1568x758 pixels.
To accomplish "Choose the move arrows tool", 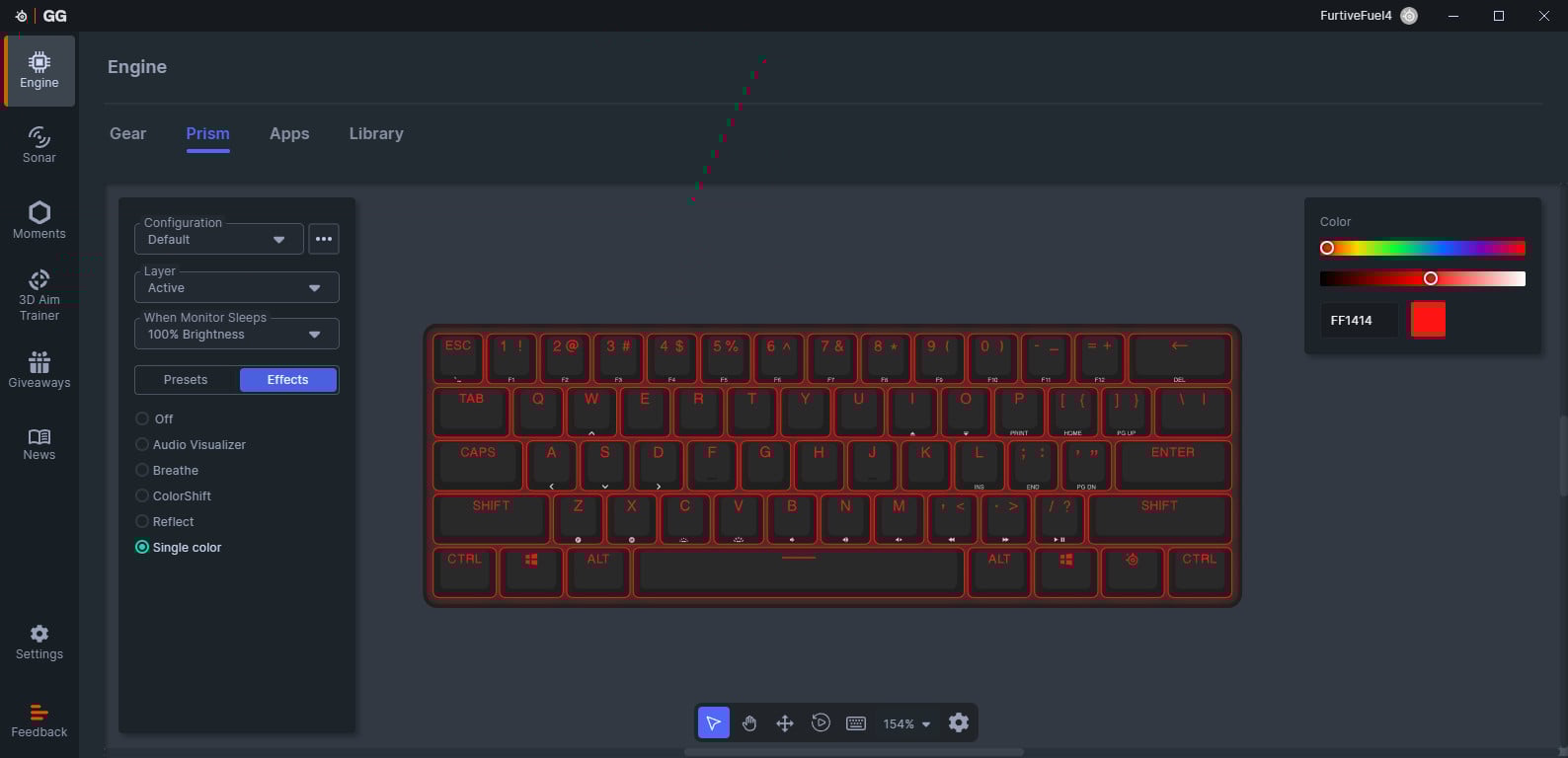I will (x=785, y=723).
